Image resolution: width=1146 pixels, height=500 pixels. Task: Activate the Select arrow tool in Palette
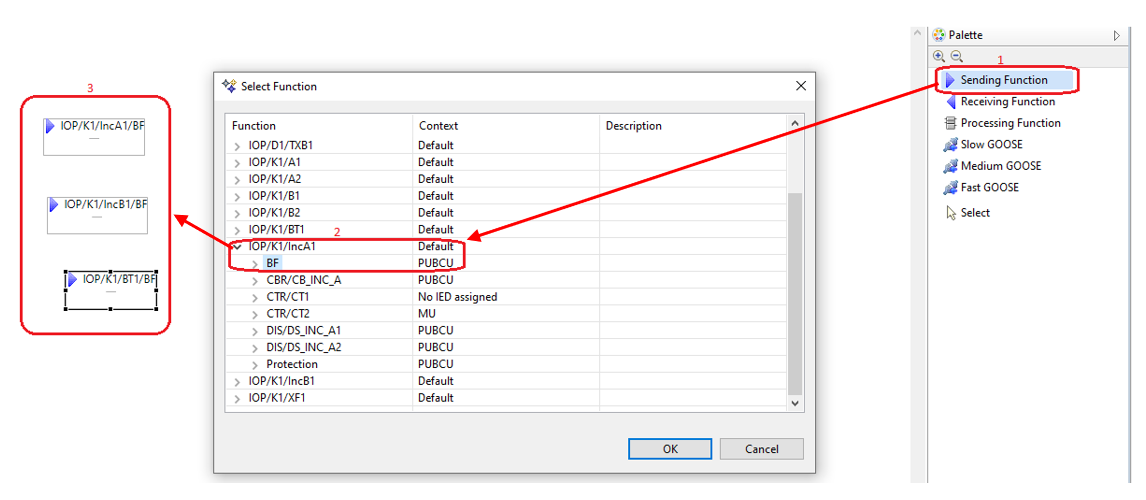[975, 213]
